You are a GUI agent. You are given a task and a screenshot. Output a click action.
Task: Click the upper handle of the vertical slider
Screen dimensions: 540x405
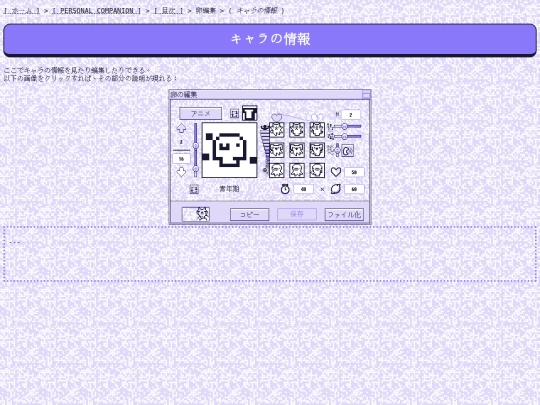(195, 146)
